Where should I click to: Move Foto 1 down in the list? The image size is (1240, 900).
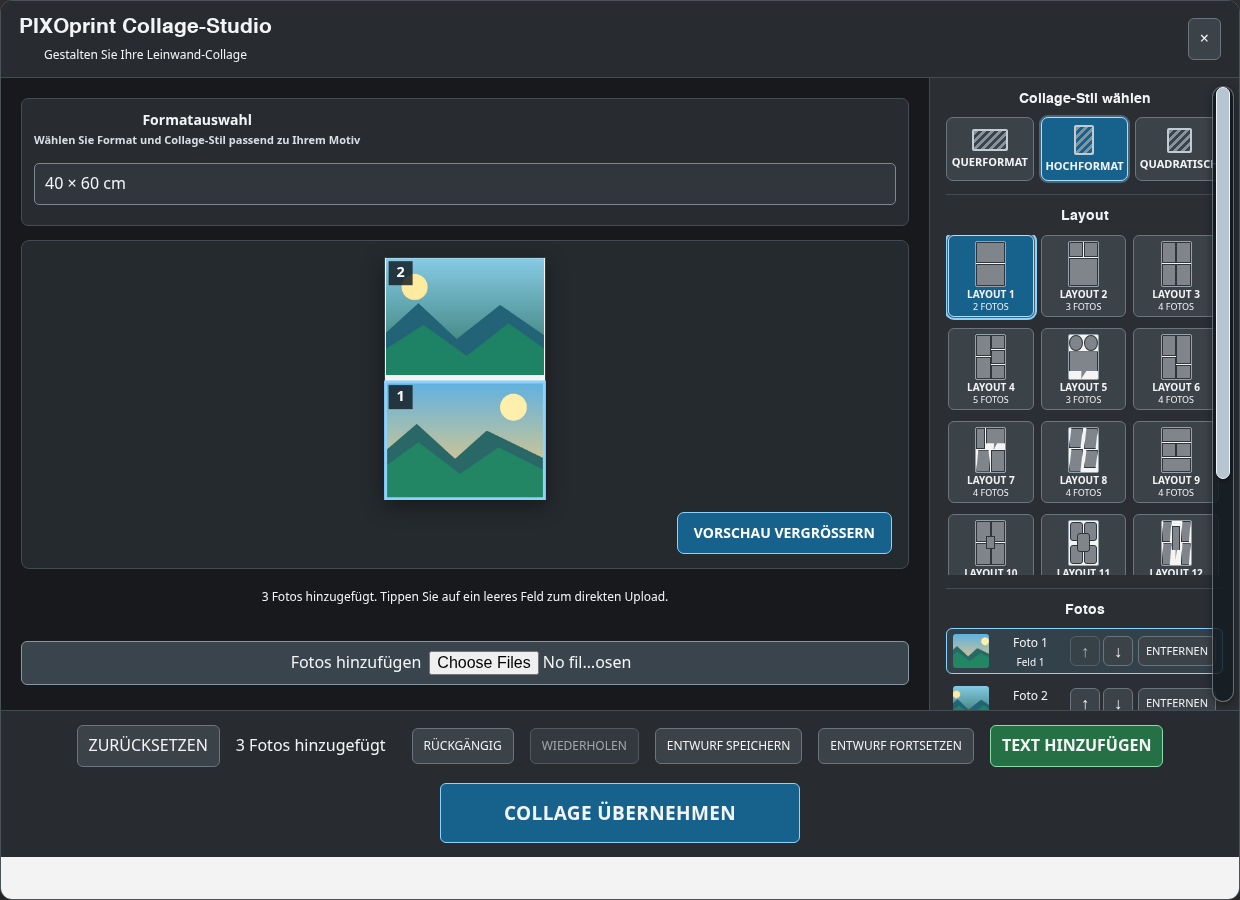coord(1118,651)
